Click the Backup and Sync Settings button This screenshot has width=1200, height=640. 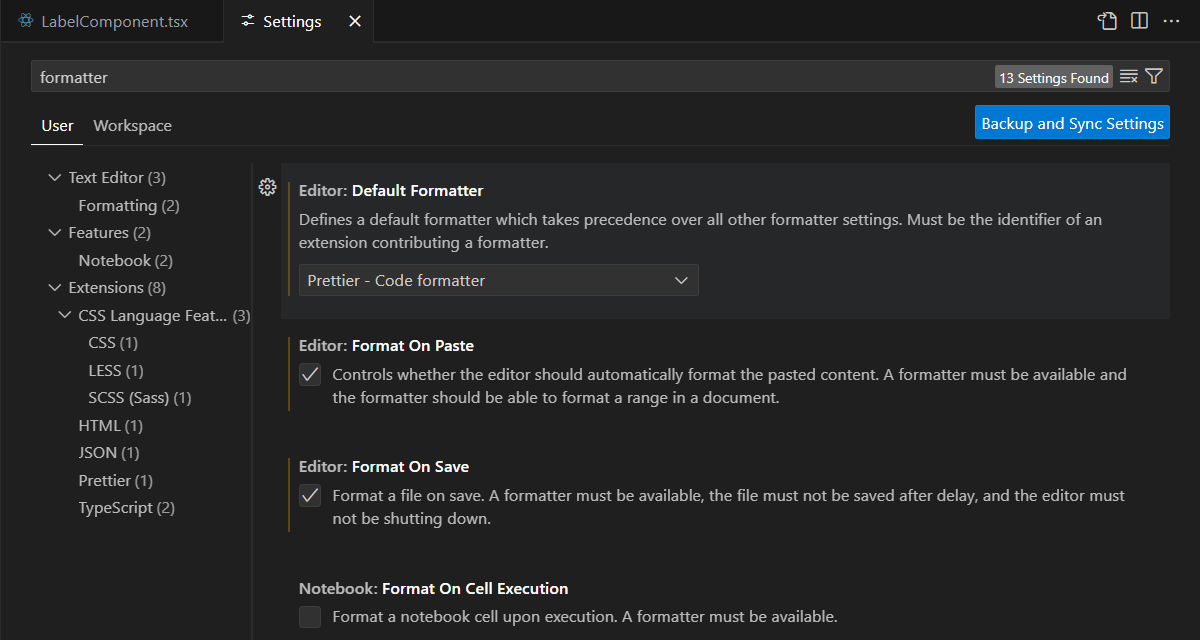(1071, 122)
